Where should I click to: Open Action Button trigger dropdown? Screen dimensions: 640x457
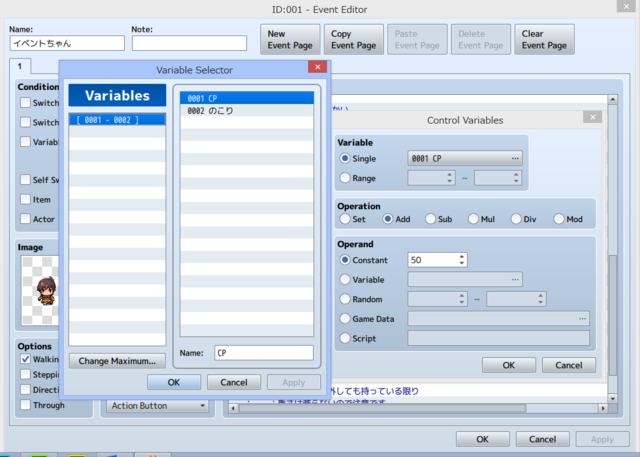click(158, 406)
